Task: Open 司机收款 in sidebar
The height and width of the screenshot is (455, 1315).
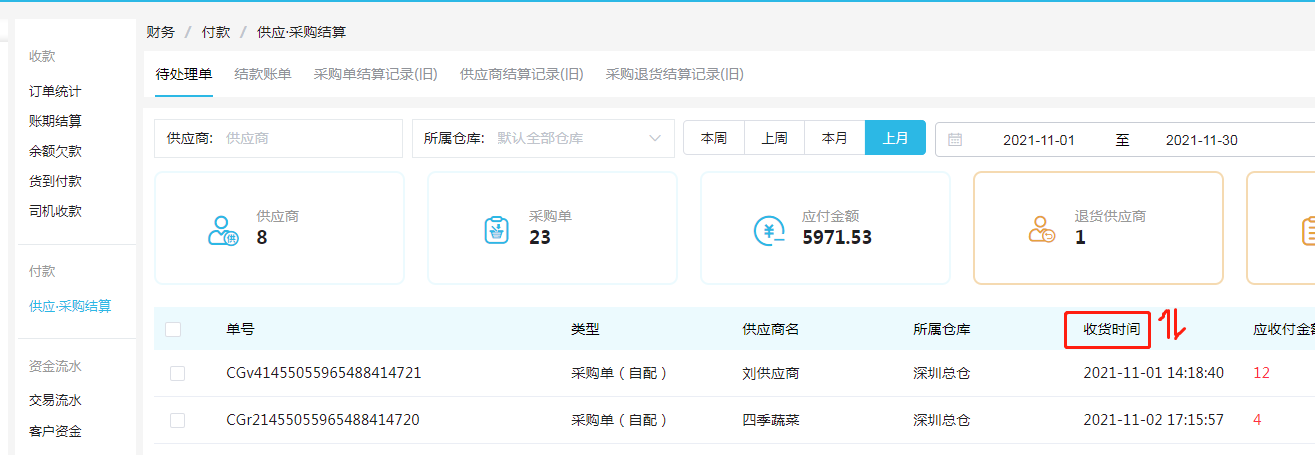Action: 55,211
